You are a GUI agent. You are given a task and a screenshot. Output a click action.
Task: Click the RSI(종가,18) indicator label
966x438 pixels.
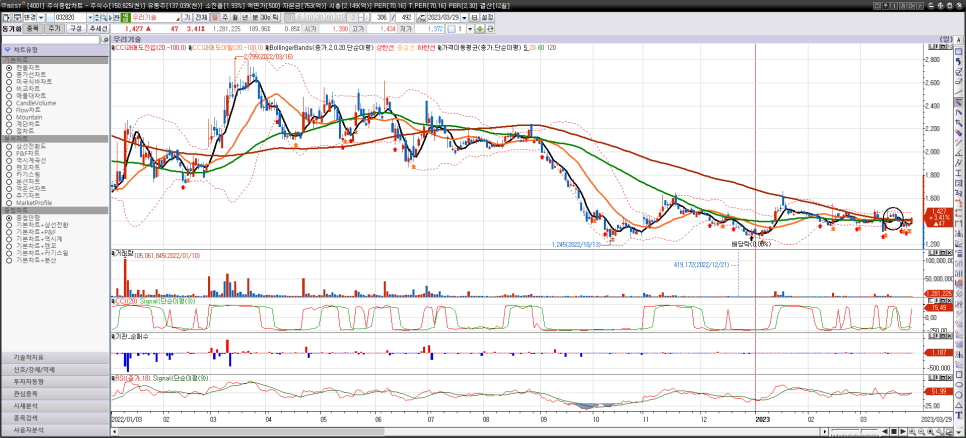(x=133, y=378)
